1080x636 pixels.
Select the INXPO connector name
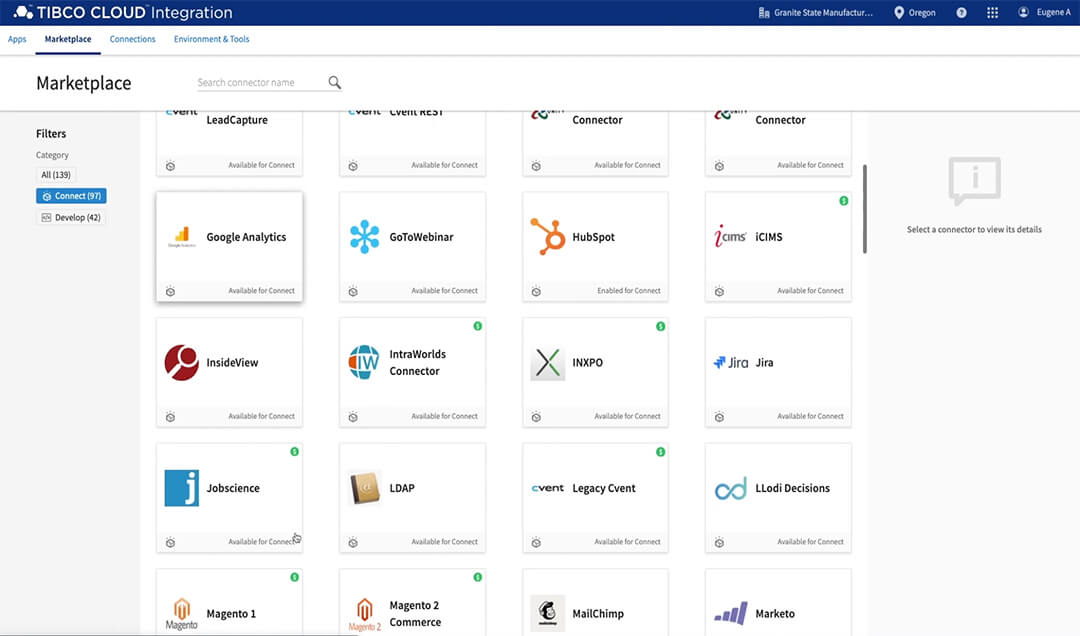pos(588,362)
